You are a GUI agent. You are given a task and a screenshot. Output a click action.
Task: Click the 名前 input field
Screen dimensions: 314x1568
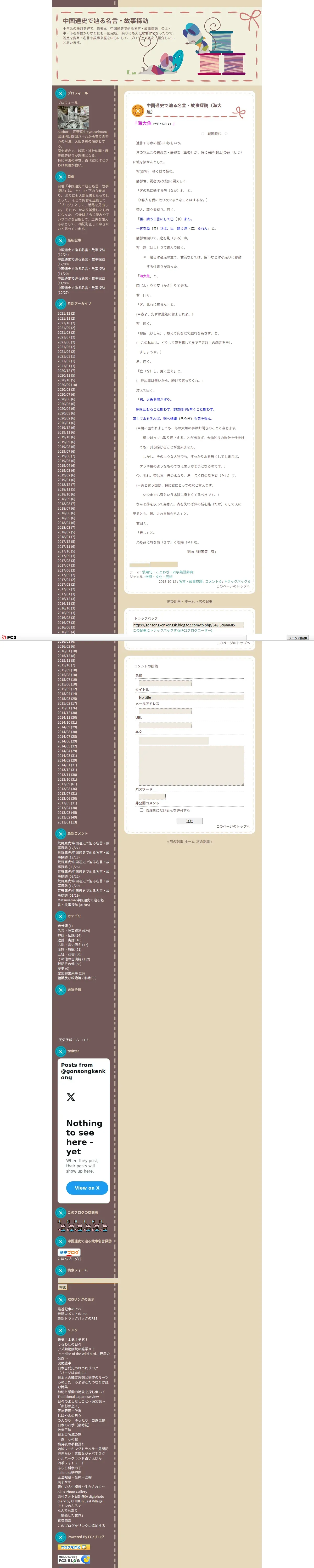pyautogui.click(x=165, y=683)
